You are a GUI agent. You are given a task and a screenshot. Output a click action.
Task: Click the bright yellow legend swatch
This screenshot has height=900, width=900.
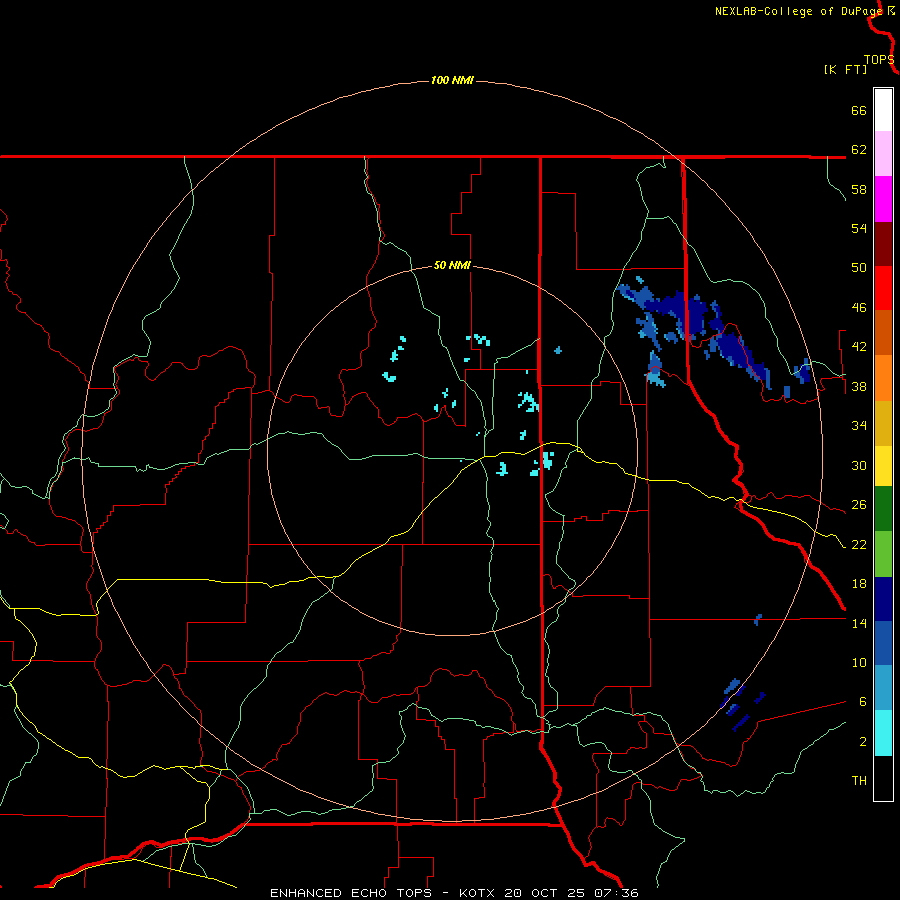click(x=883, y=466)
